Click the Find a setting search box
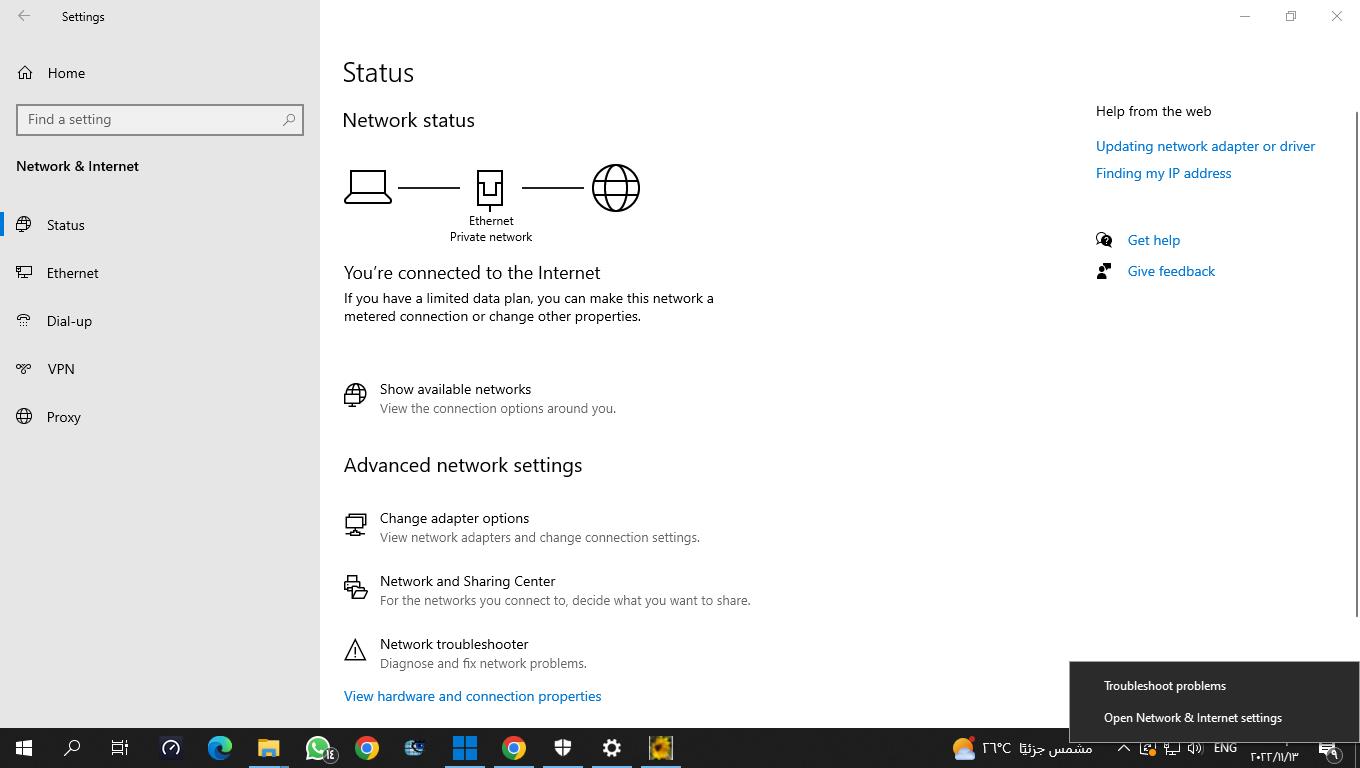This screenshot has width=1360, height=768. coord(150,119)
